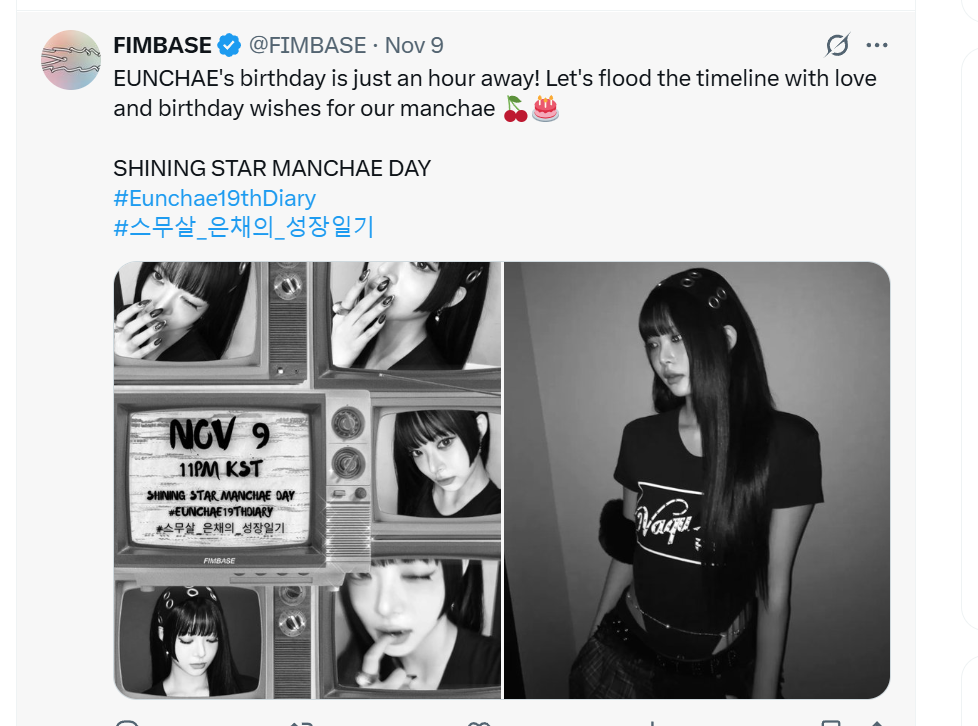Image resolution: width=978 pixels, height=726 pixels.
Task: Click the reply icon below the photos
Action: click(127, 723)
